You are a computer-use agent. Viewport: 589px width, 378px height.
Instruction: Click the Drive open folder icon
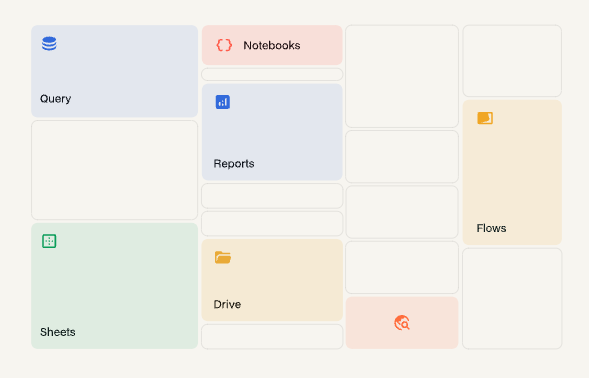click(223, 257)
